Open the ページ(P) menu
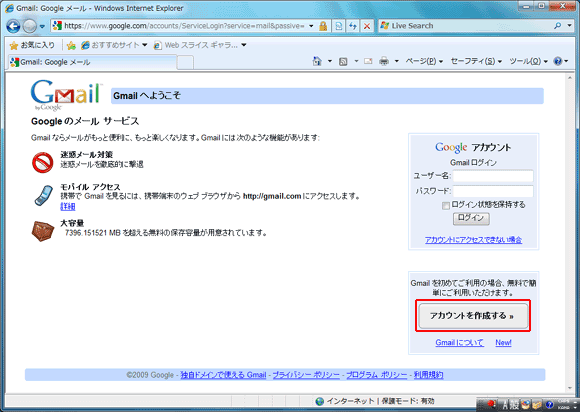Screen dimensions: 580x412 coord(424,61)
